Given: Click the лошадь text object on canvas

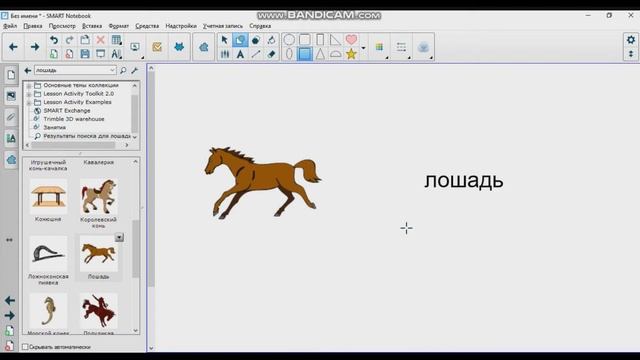Looking at the screenshot, I should click(464, 181).
